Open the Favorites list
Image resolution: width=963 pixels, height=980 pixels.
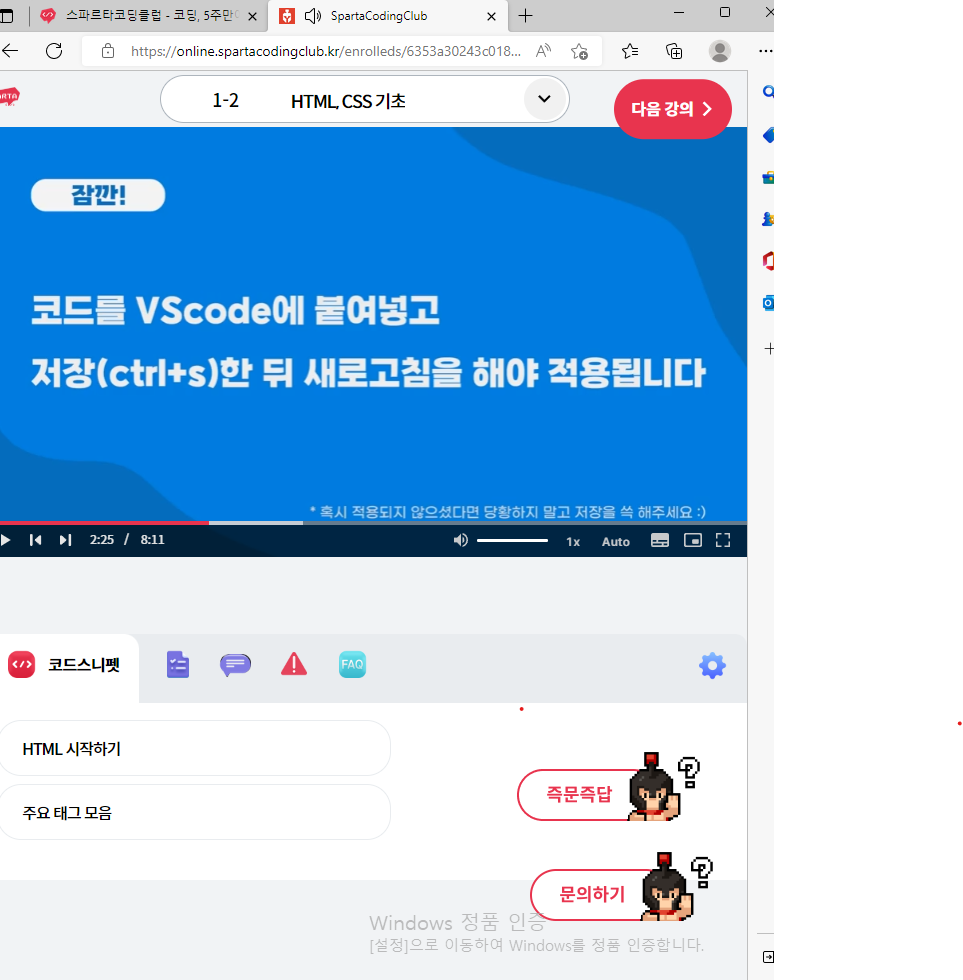(x=630, y=51)
